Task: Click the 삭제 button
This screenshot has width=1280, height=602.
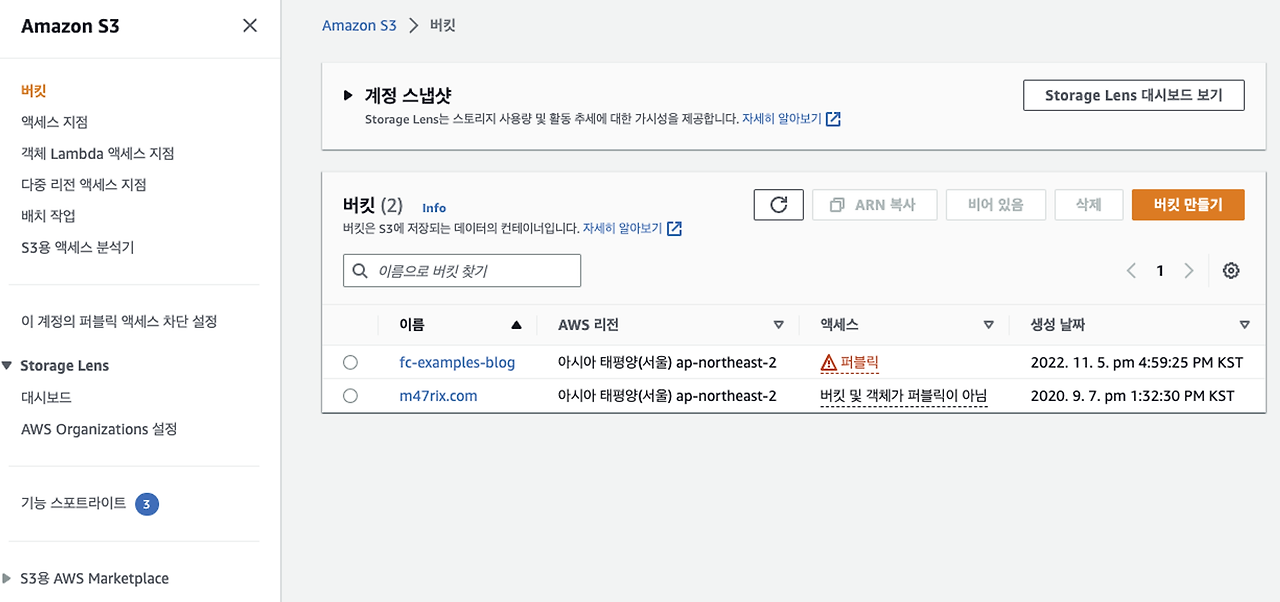Action: pyautogui.click(x=1088, y=205)
